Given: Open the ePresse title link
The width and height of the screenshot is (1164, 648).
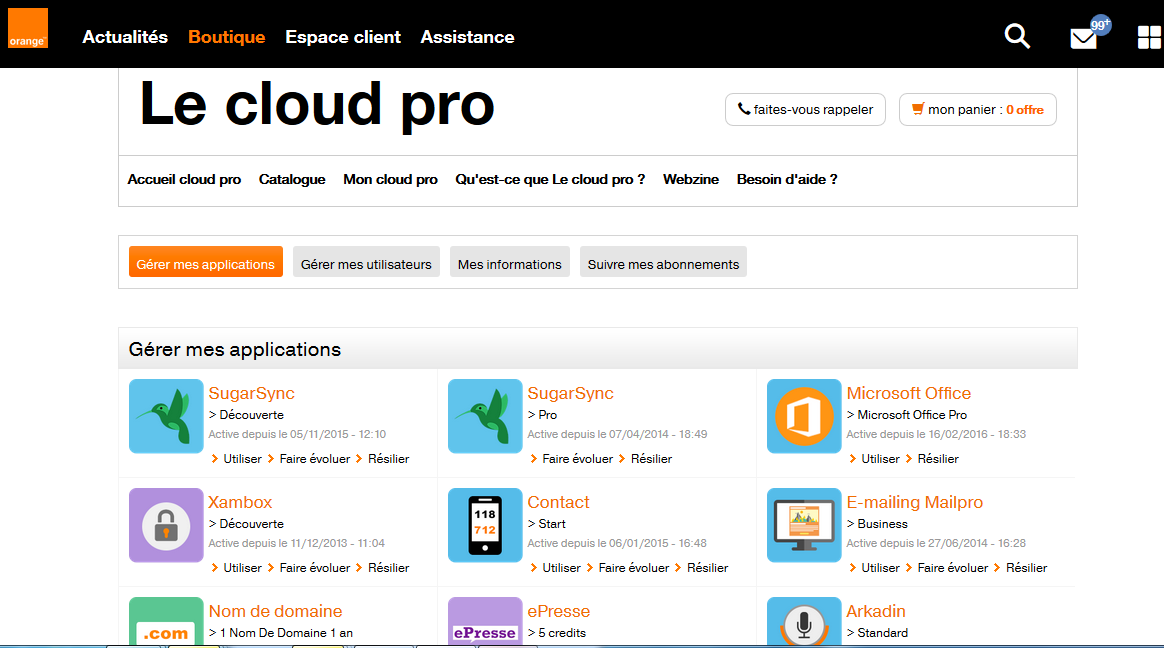Looking at the screenshot, I should coord(559,612).
